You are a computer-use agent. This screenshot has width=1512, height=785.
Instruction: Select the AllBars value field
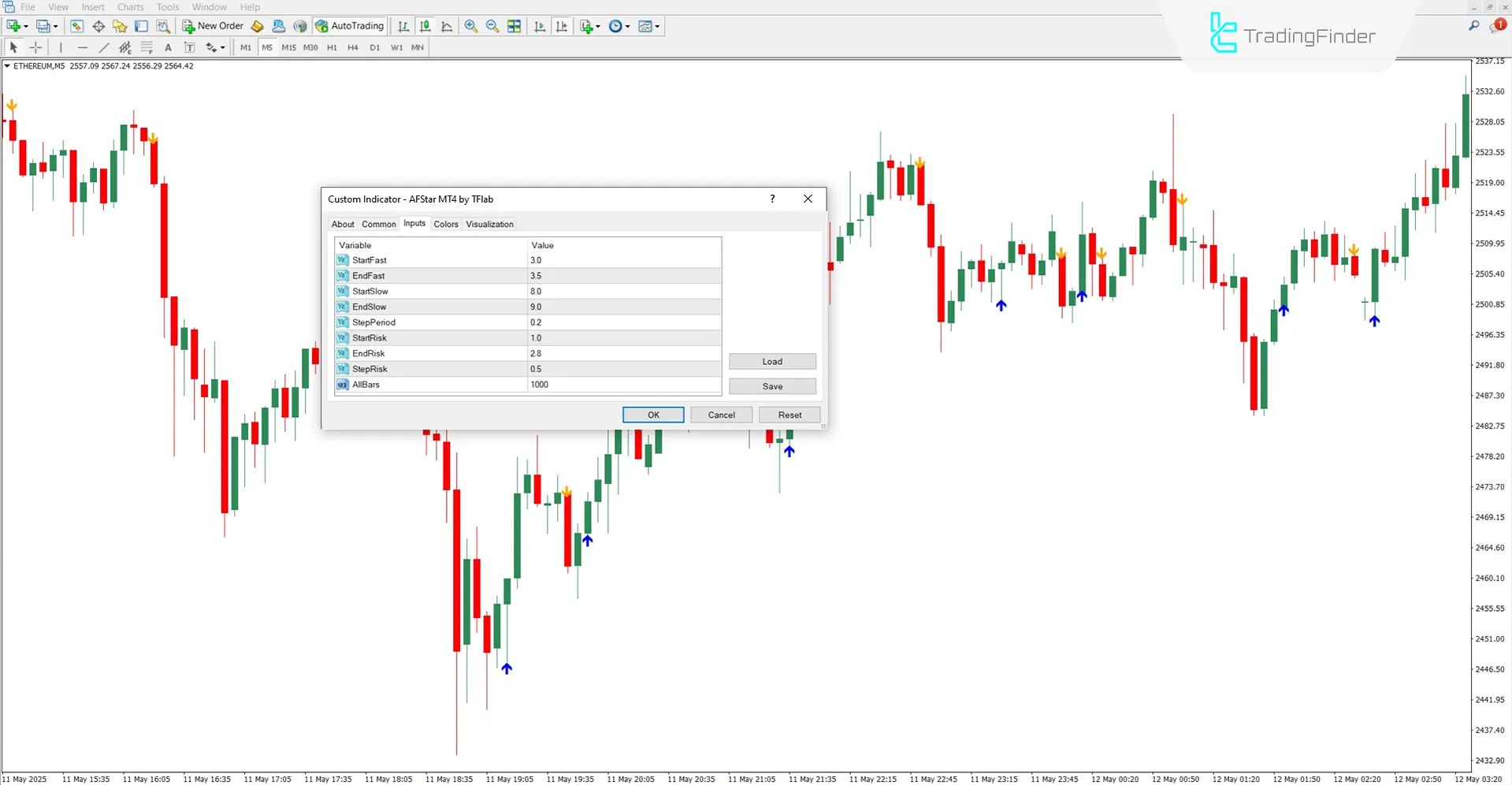624,385
